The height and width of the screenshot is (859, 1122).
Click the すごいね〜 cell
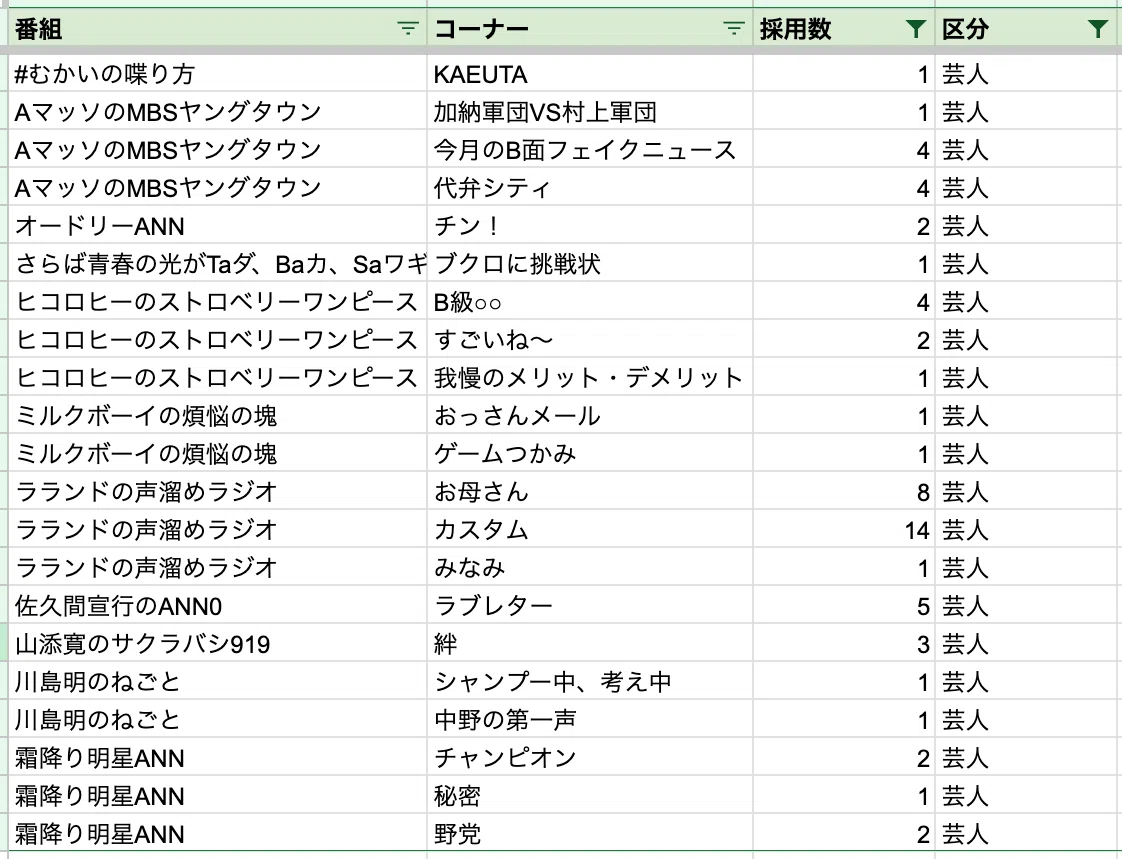tap(590, 339)
